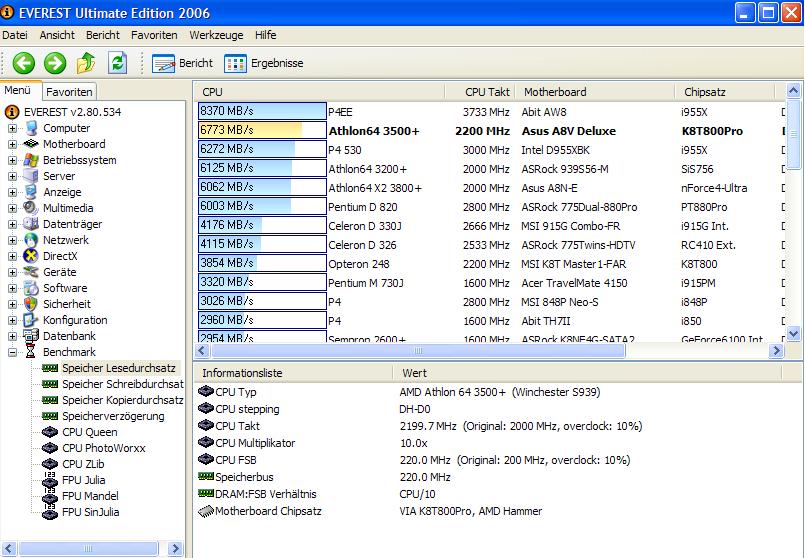The height and width of the screenshot is (558, 805).
Task: Open the Favoriten menu in the menu bar
Action: 154,35
